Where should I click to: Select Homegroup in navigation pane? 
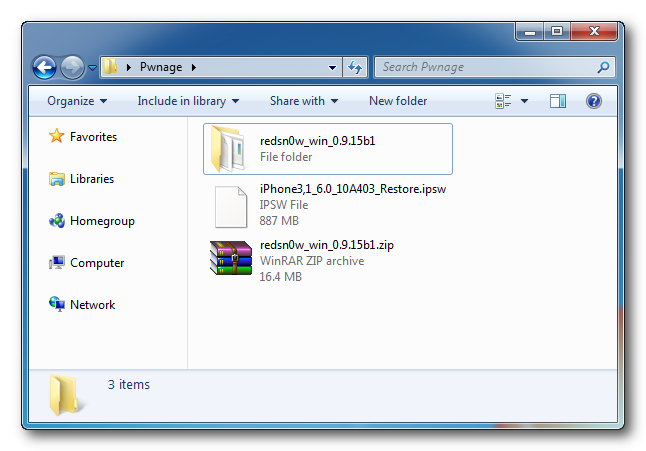pyautogui.click(x=102, y=221)
